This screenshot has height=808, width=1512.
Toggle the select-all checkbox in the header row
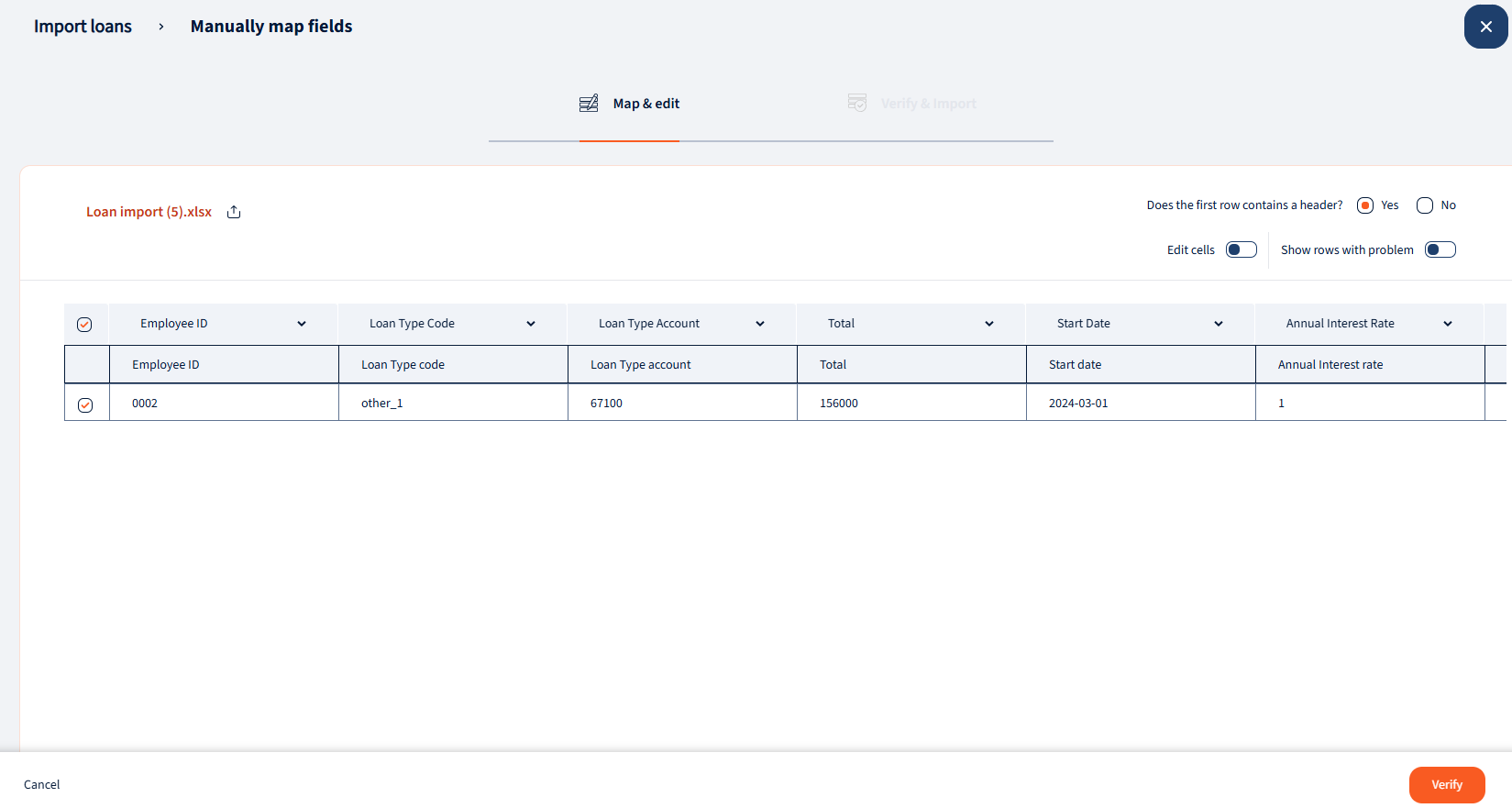click(x=84, y=325)
